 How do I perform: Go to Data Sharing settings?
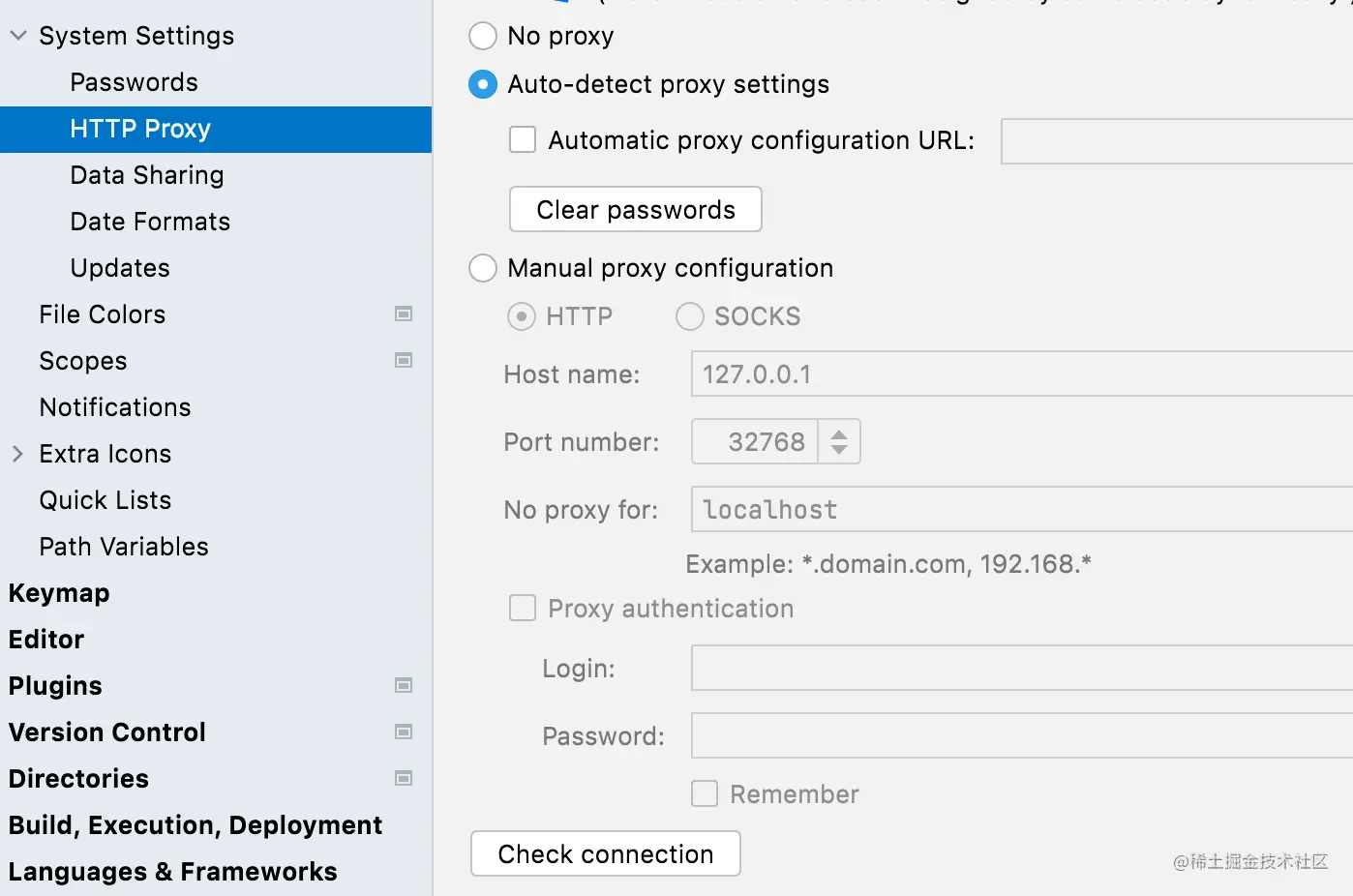tap(147, 175)
